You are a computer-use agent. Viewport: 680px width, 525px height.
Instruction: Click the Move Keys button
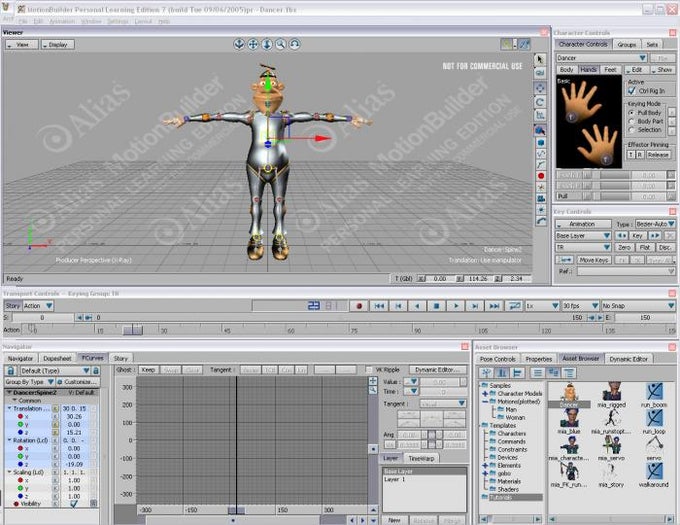594,260
